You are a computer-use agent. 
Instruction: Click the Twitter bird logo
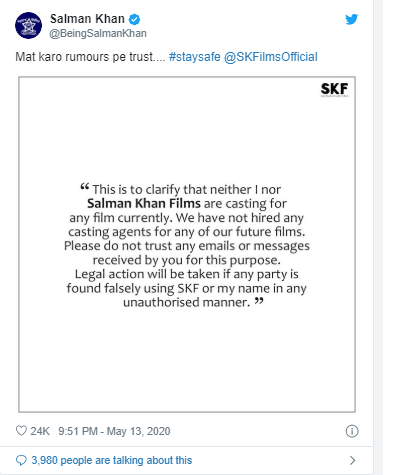click(351, 19)
